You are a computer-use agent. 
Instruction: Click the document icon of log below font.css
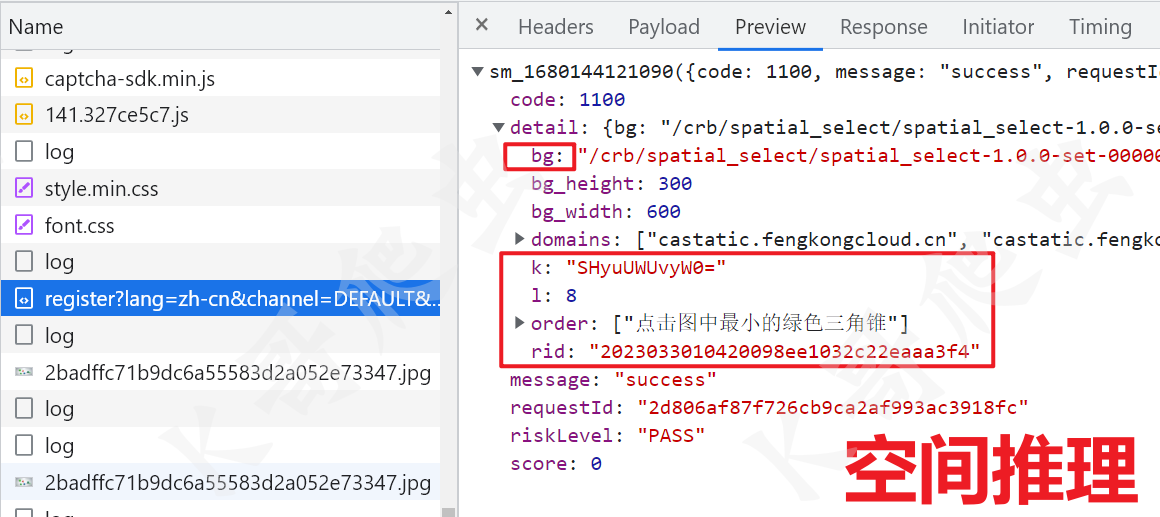(24, 262)
